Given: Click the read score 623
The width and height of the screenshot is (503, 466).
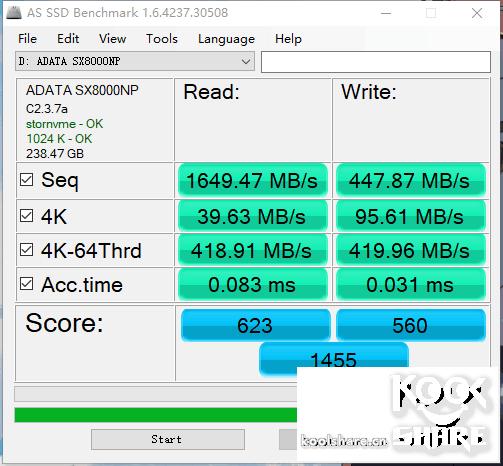Looking at the screenshot, I should pos(255,325).
